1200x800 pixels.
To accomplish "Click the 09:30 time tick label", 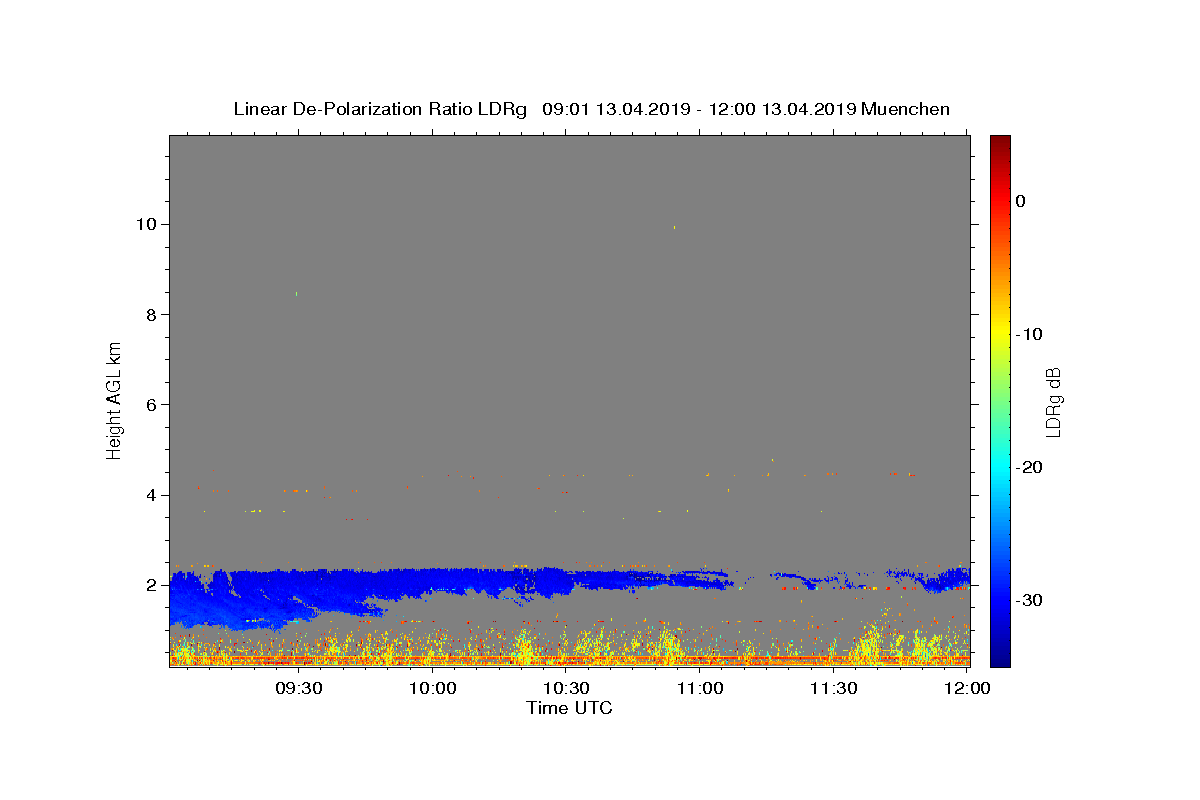I will [x=299, y=688].
